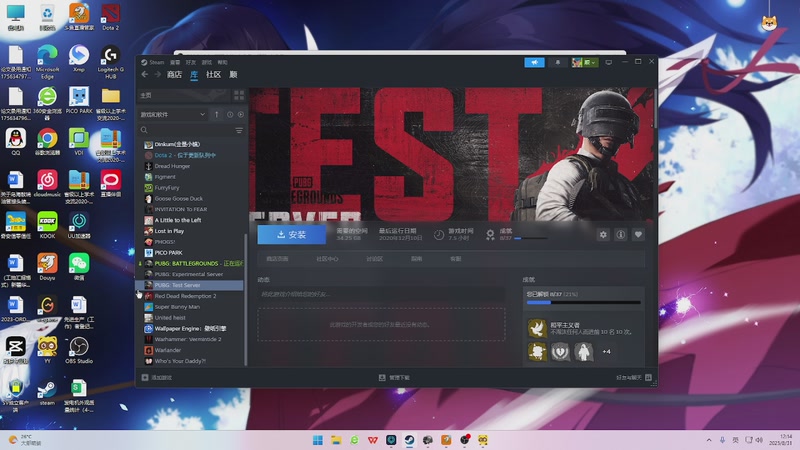
Task: Switch to the 库 tab
Action: (194, 75)
